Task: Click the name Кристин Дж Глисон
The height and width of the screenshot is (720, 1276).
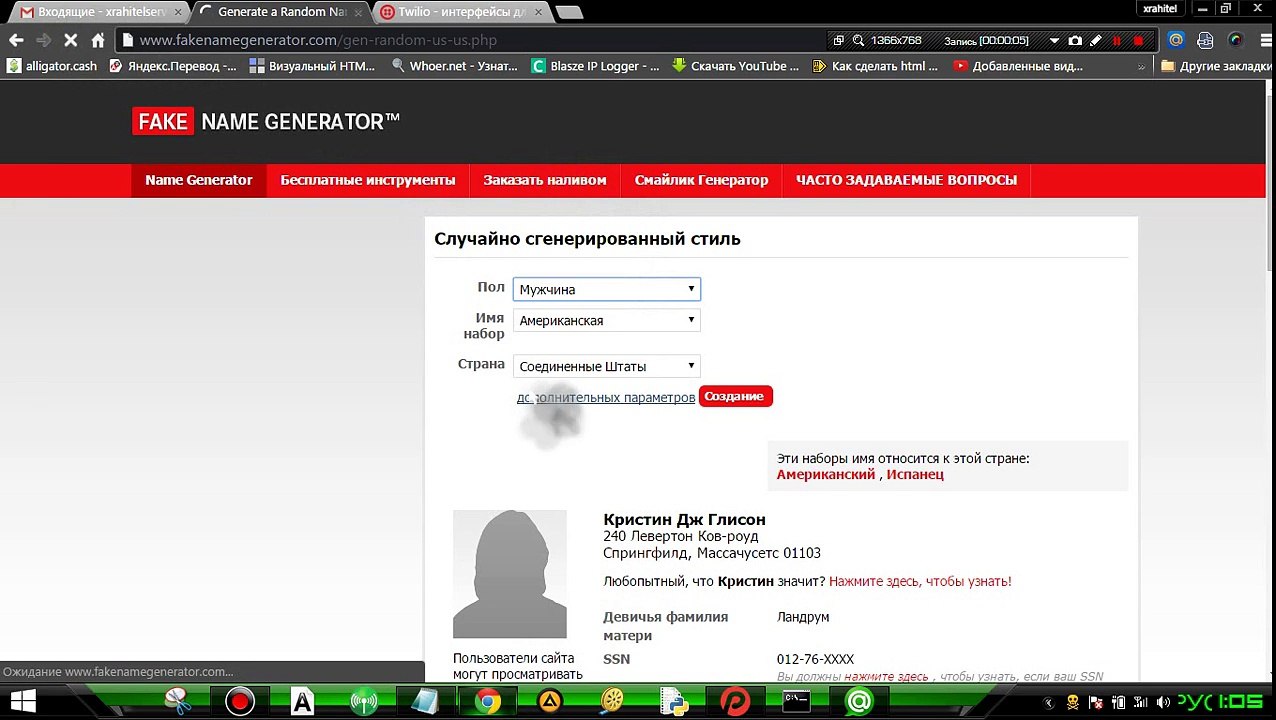Action: click(x=684, y=519)
